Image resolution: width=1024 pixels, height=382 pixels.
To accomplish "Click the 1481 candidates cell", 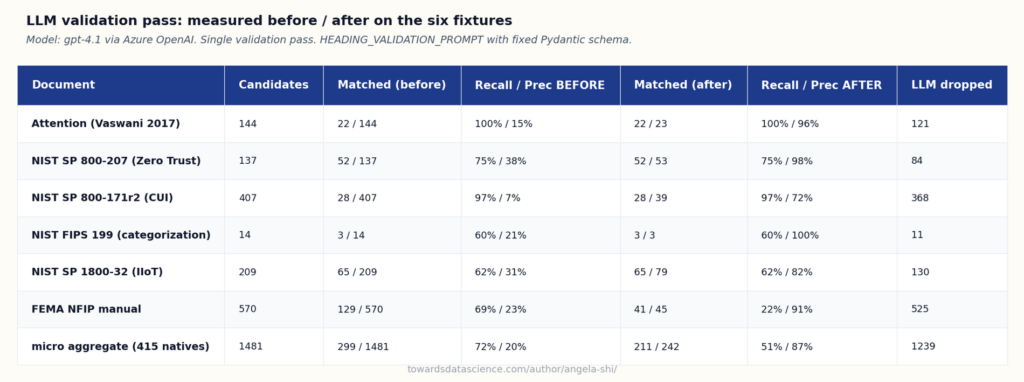I will [251, 346].
